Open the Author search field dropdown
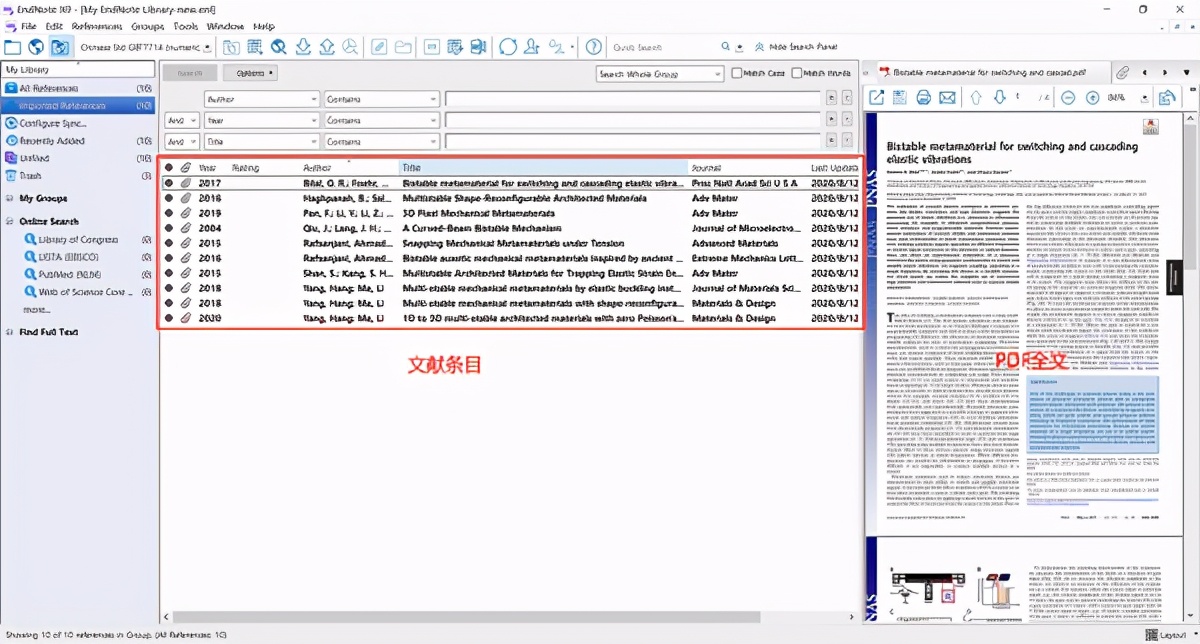 point(261,99)
